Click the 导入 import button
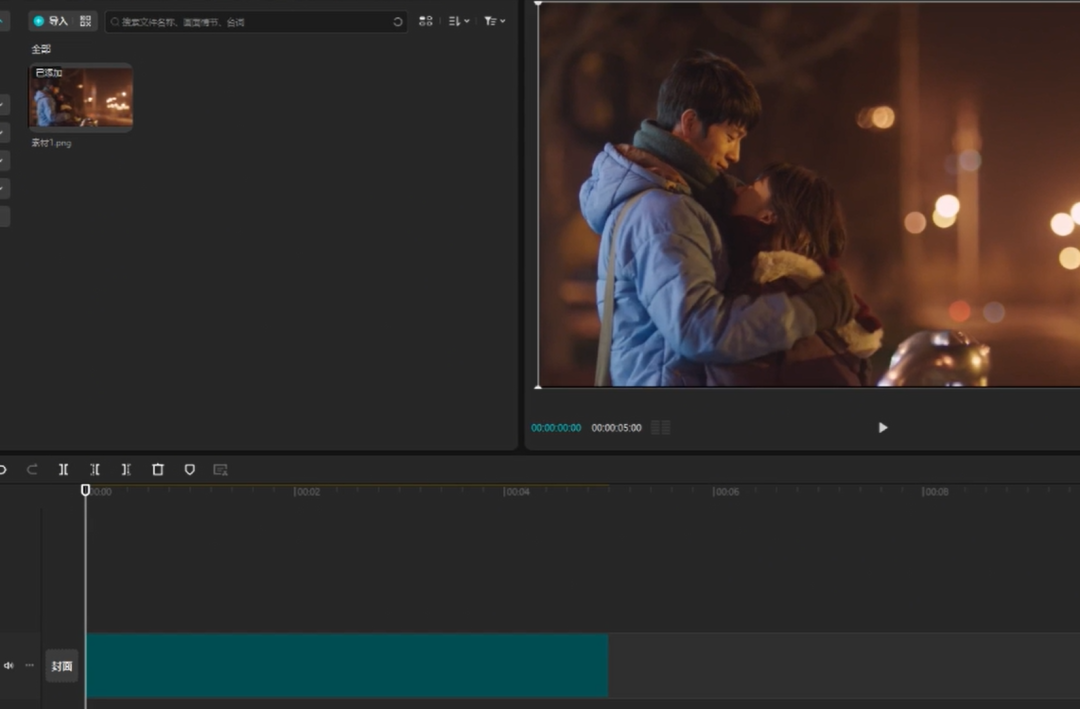This screenshot has height=709, width=1080. click(51, 21)
